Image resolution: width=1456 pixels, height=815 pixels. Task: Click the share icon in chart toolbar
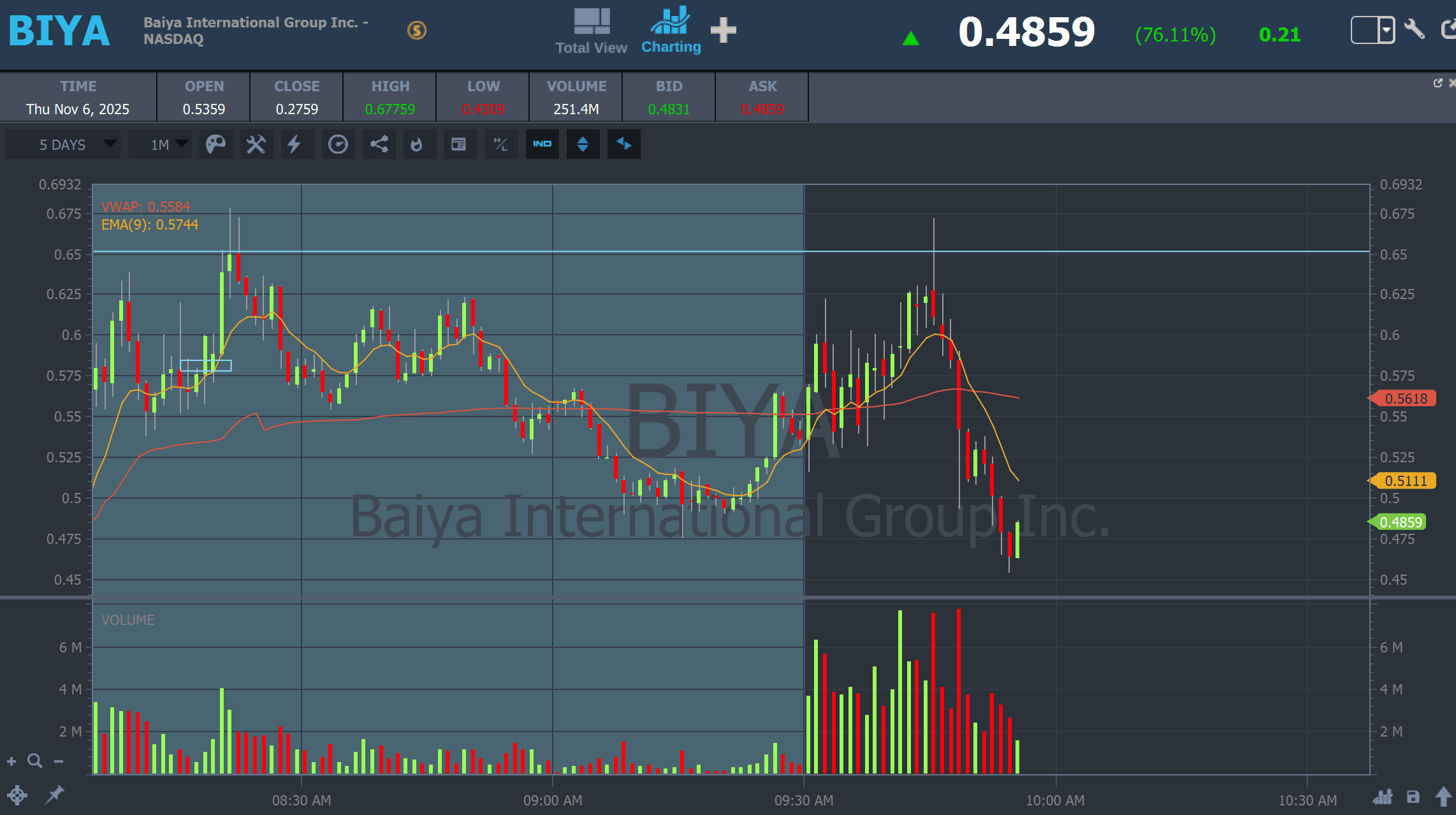(379, 144)
